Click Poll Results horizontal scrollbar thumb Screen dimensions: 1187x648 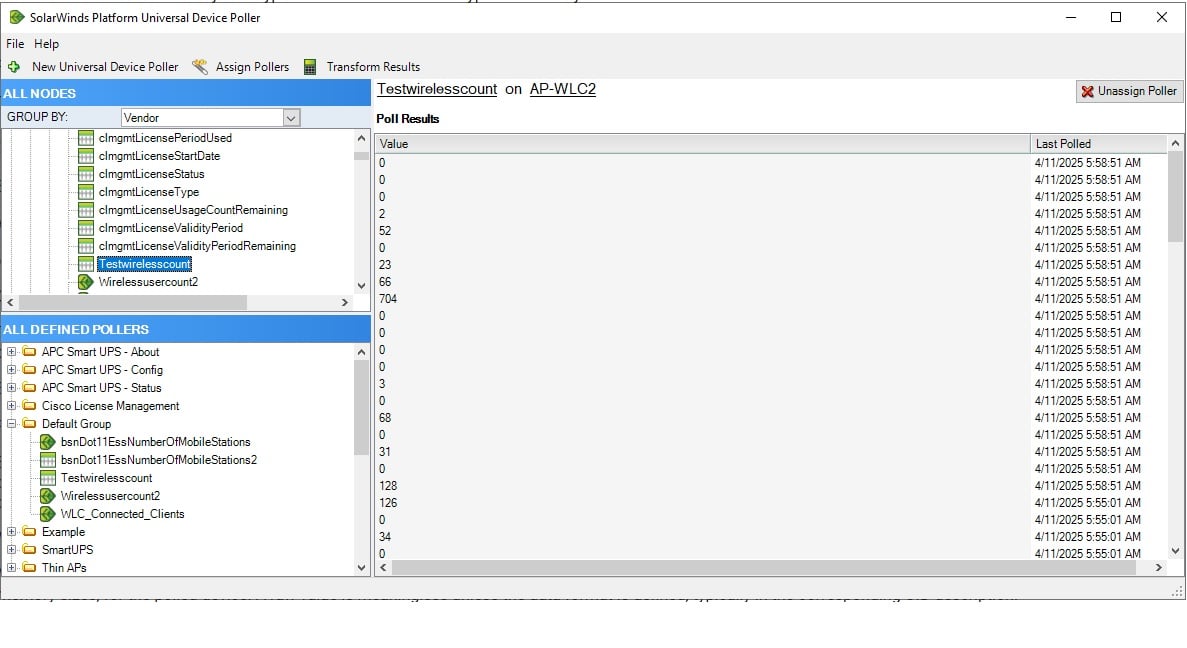[763, 568]
